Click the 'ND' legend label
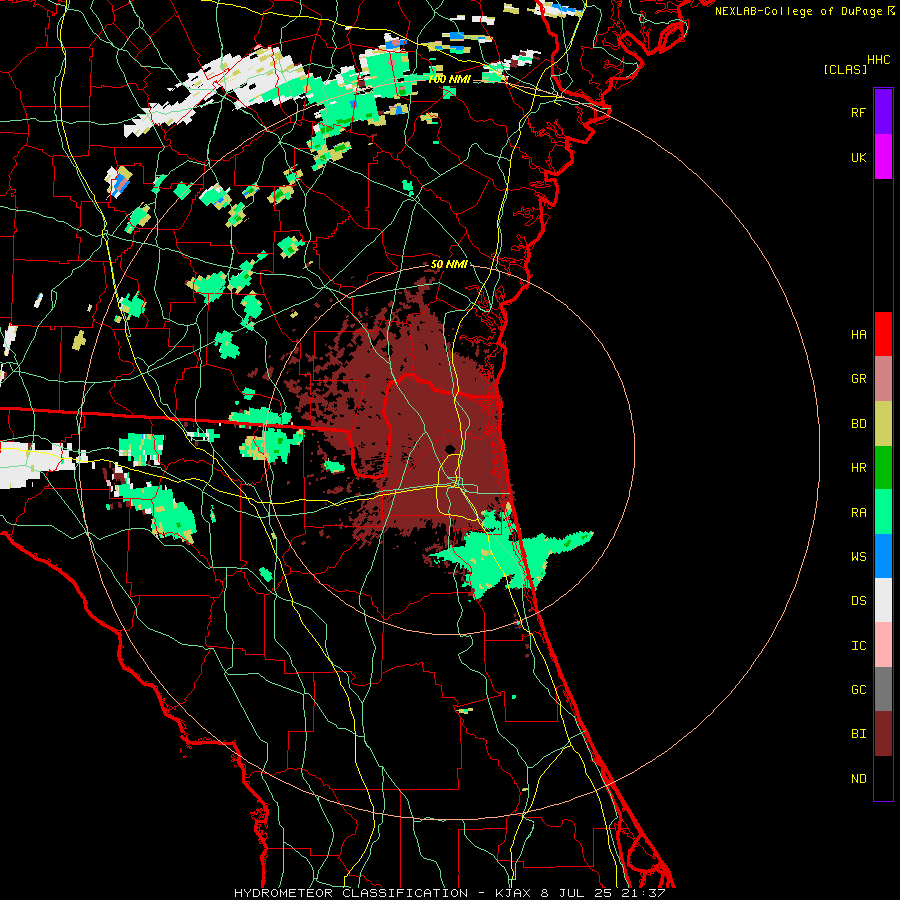Image resolution: width=900 pixels, height=900 pixels. click(859, 778)
